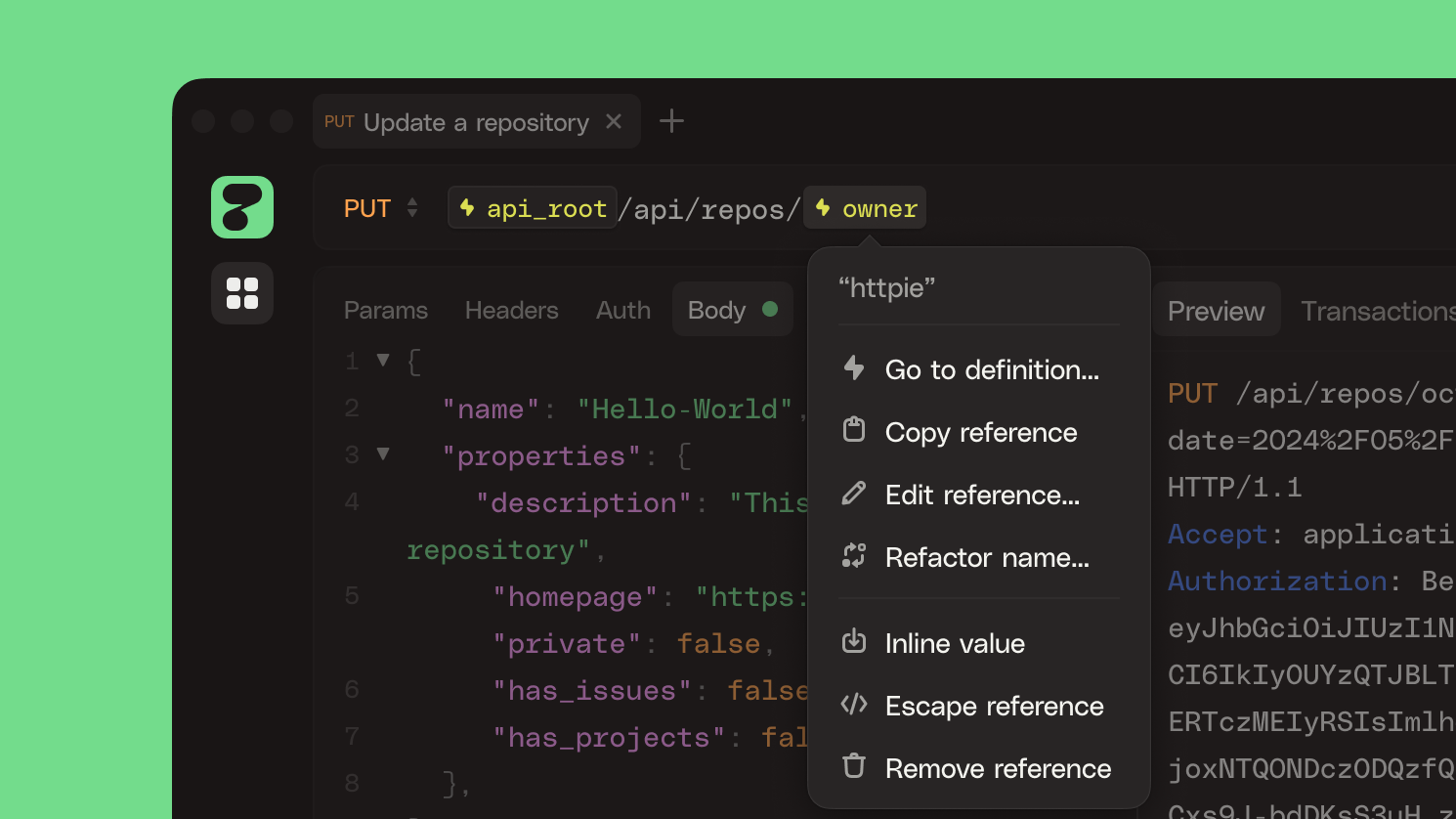Click the inline value download icon

click(854, 641)
